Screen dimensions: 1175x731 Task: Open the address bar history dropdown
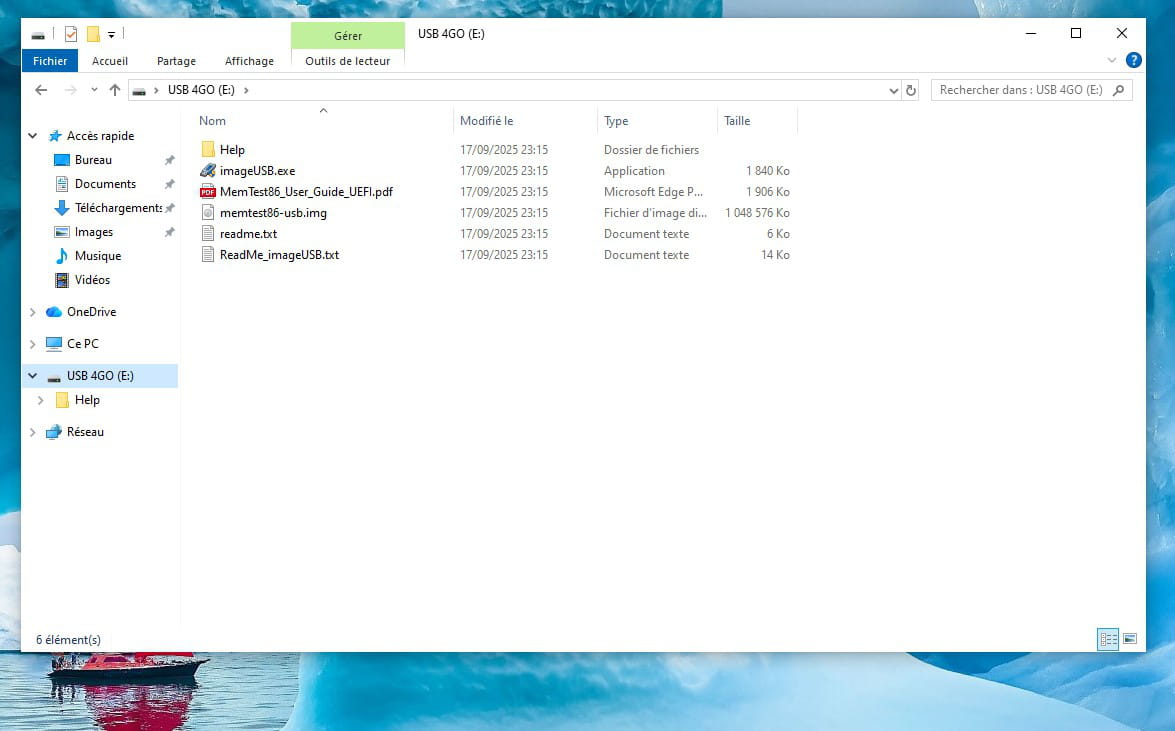coord(893,90)
